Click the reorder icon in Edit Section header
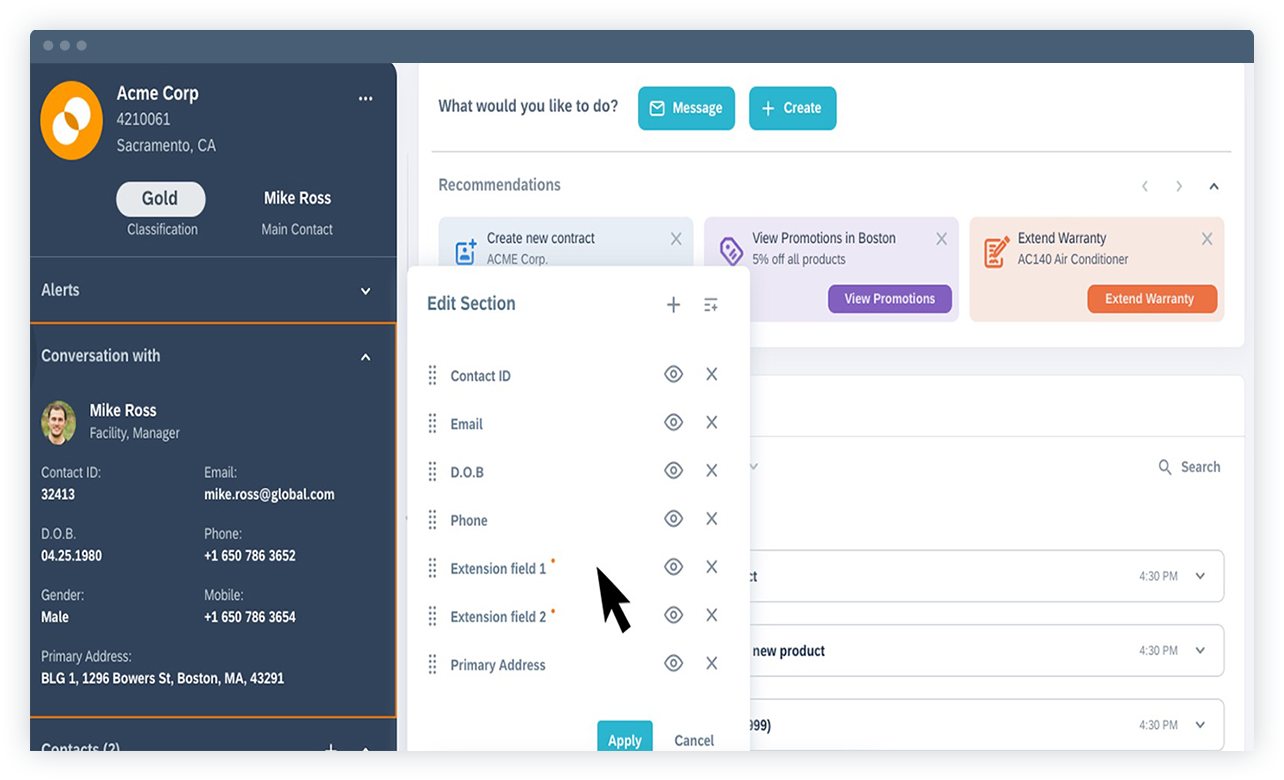Image resolution: width=1284 pixels, height=780 pixels. pyautogui.click(x=710, y=304)
